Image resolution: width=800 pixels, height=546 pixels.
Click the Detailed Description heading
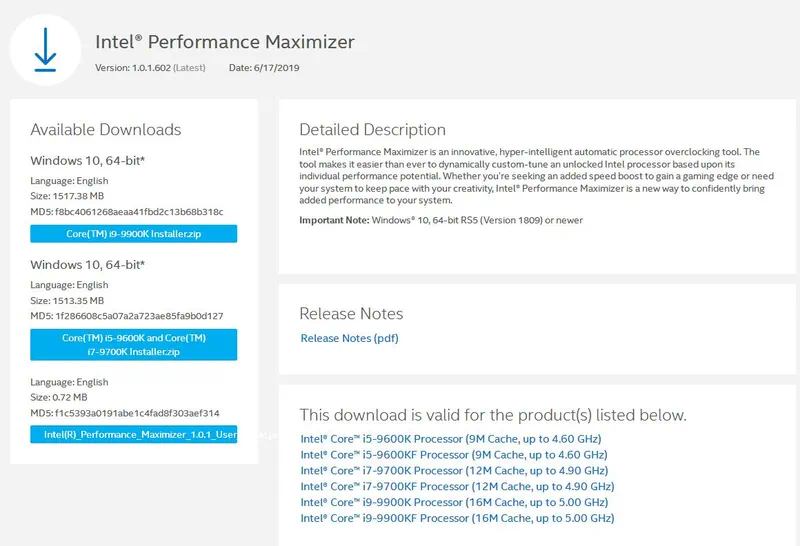pos(372,130)
